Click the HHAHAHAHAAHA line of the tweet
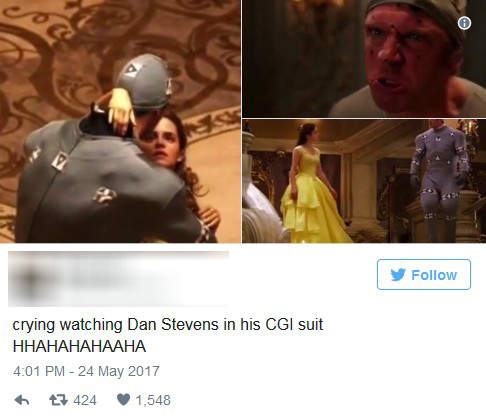 (79, 346)
